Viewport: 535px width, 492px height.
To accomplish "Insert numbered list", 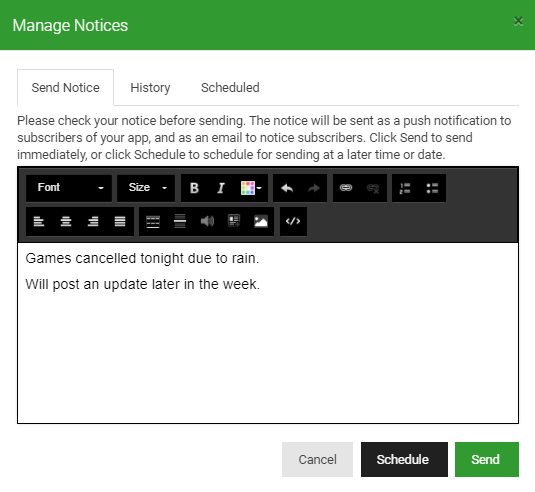I will click(405, 188).
